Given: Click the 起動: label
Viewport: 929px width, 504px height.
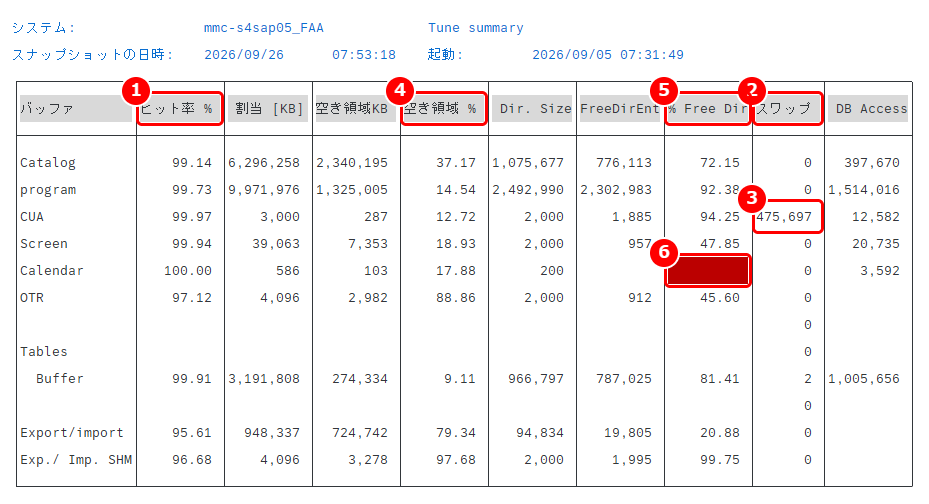Looking at the screenshot, I should (444, 54).
